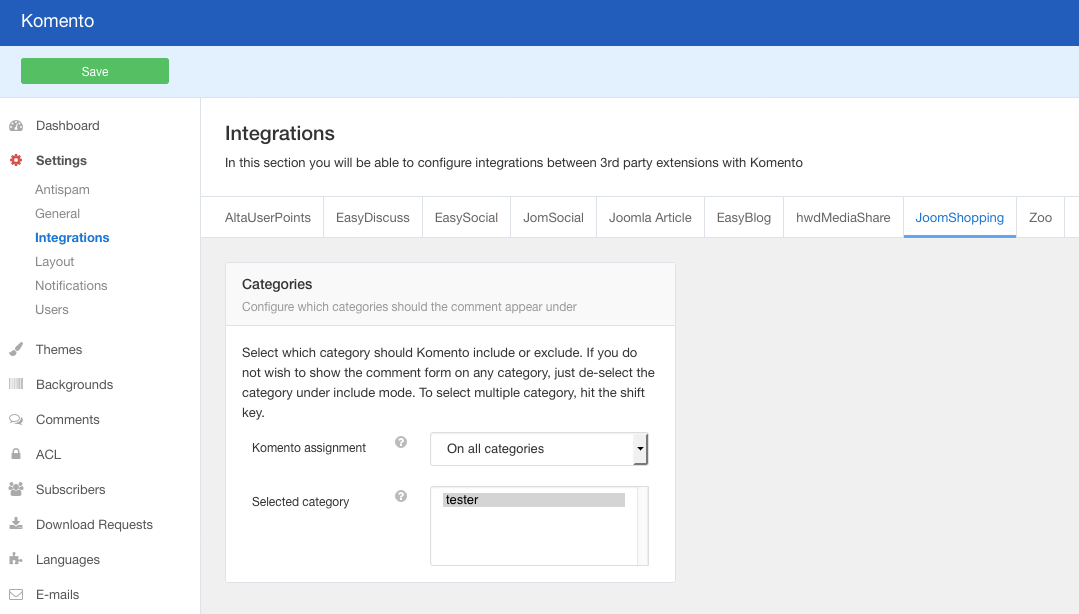
Task: Open Layout settings
Action: point(54,262)
